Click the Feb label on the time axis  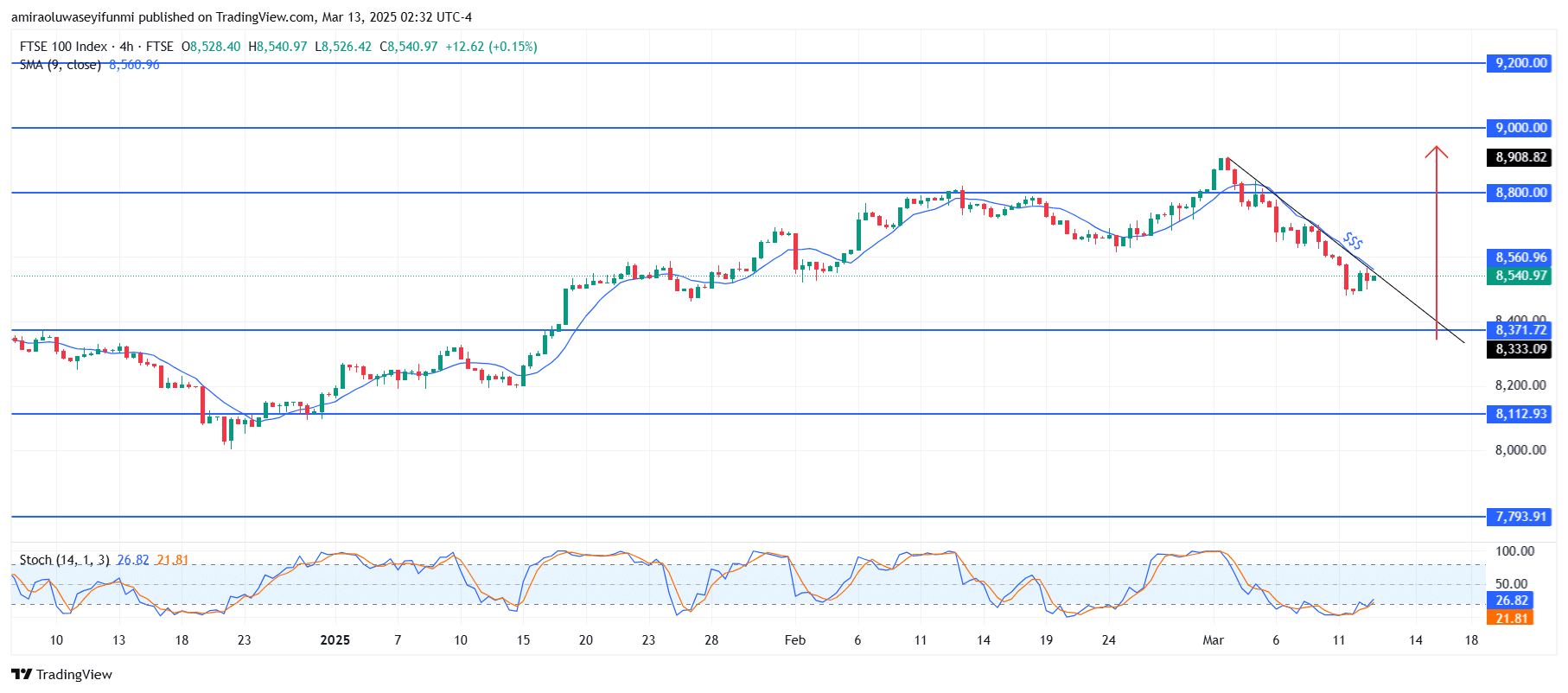795,640
